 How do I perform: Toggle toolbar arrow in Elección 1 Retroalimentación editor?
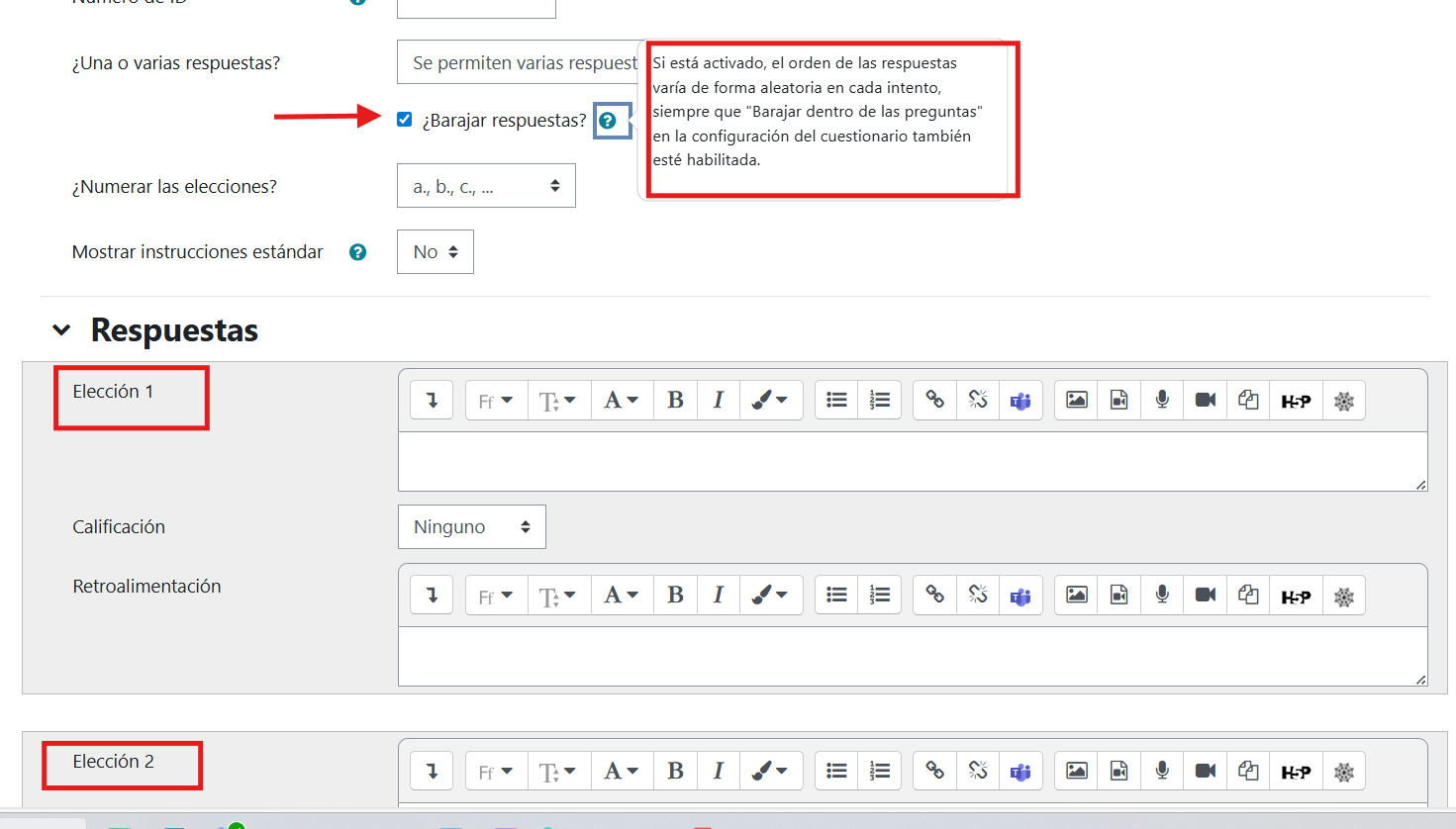432,595
